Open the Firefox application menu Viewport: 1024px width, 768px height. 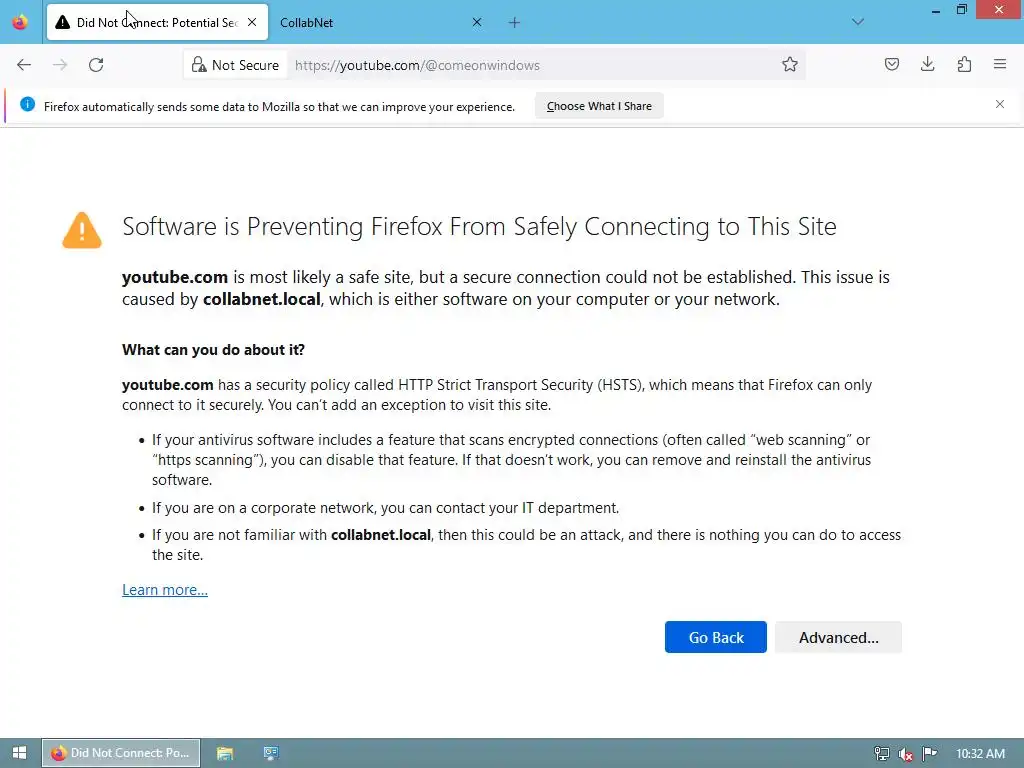pos(1000,64)
